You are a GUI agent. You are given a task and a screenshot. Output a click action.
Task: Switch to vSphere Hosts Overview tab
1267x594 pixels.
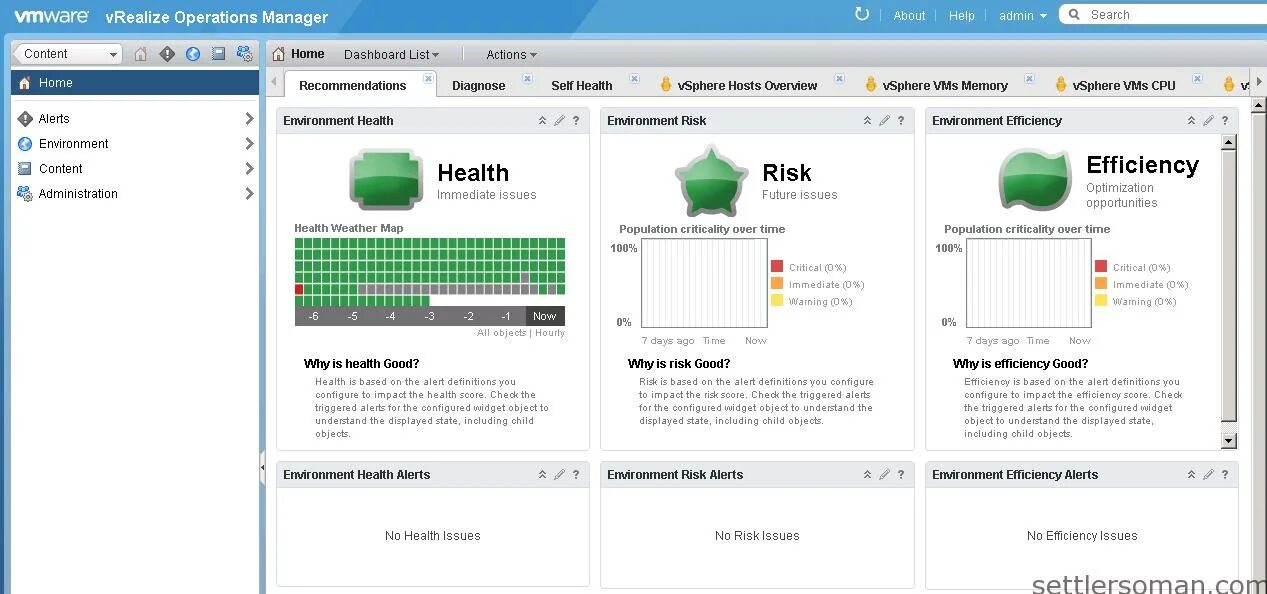tap(738, 85)
